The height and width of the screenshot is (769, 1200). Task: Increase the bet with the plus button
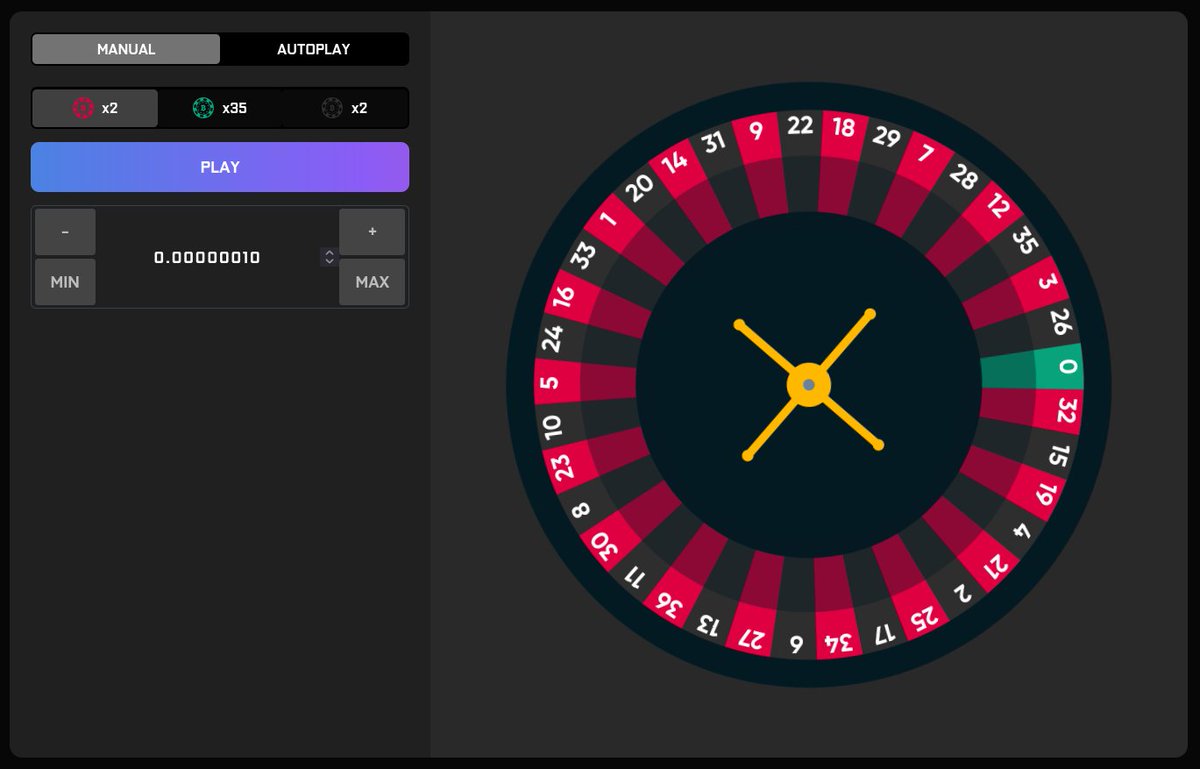[371, 231]
